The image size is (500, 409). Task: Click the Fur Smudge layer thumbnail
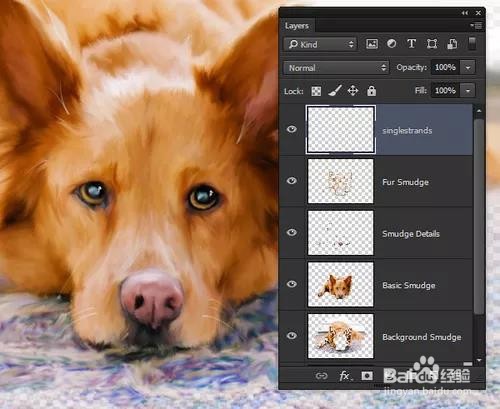(341, 181)
